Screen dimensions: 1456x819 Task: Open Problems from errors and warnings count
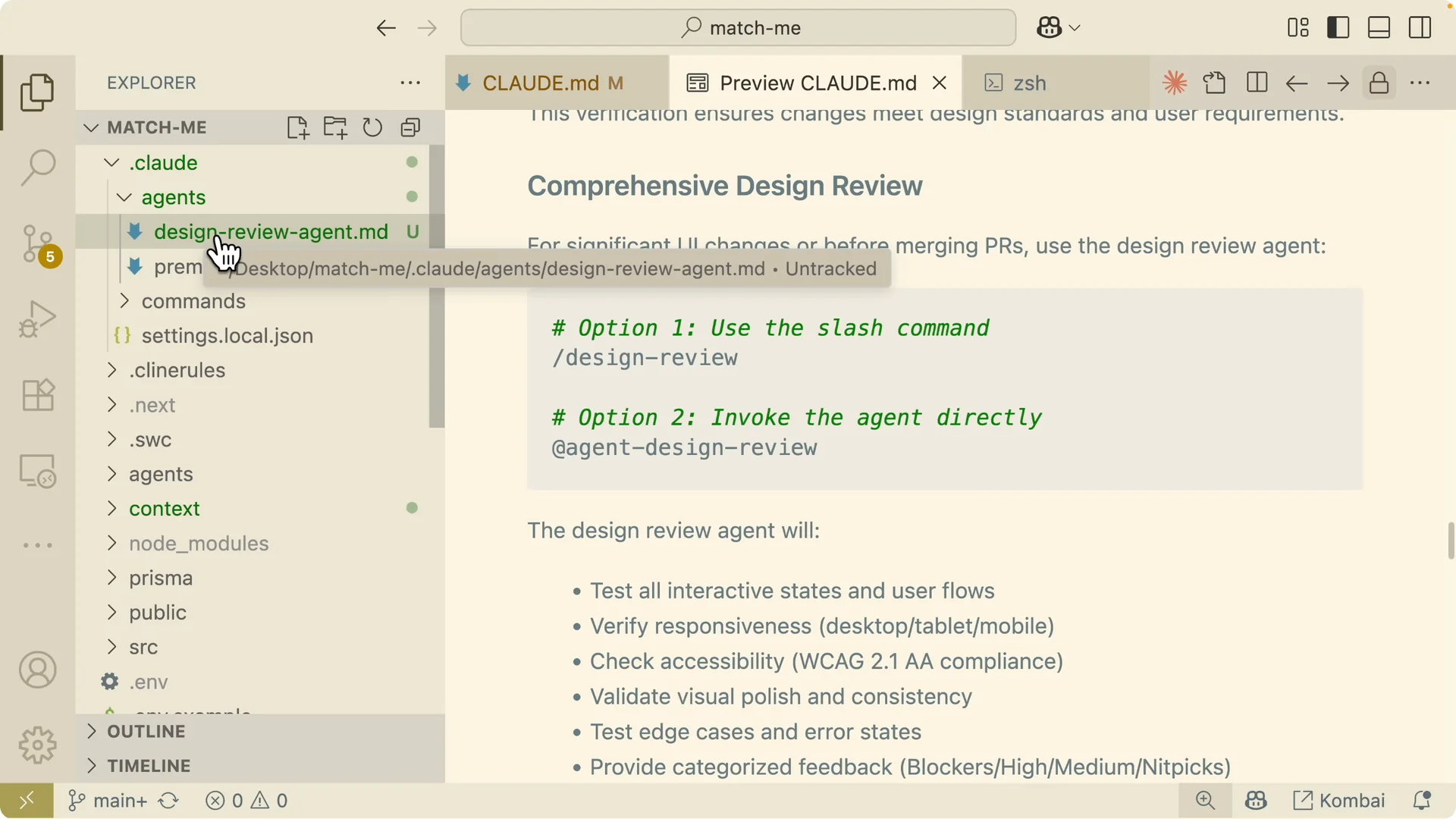tap(246, 801)
